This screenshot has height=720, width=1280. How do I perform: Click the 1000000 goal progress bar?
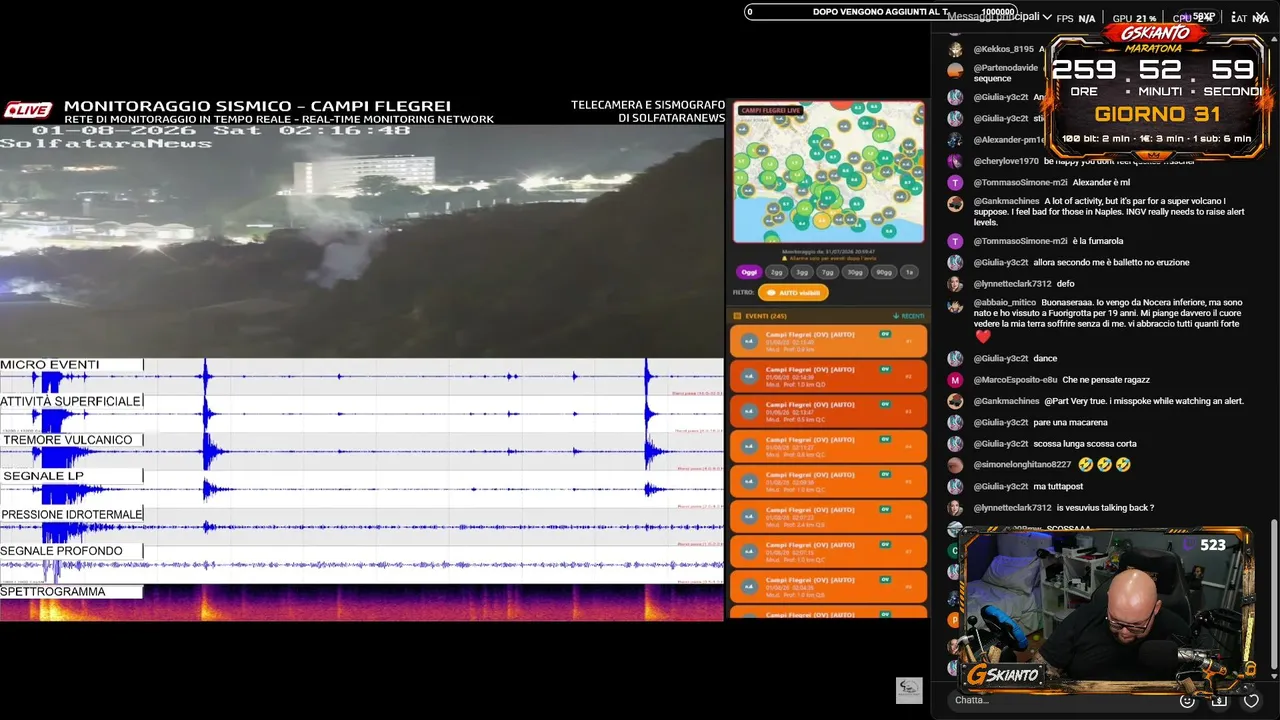882,12
